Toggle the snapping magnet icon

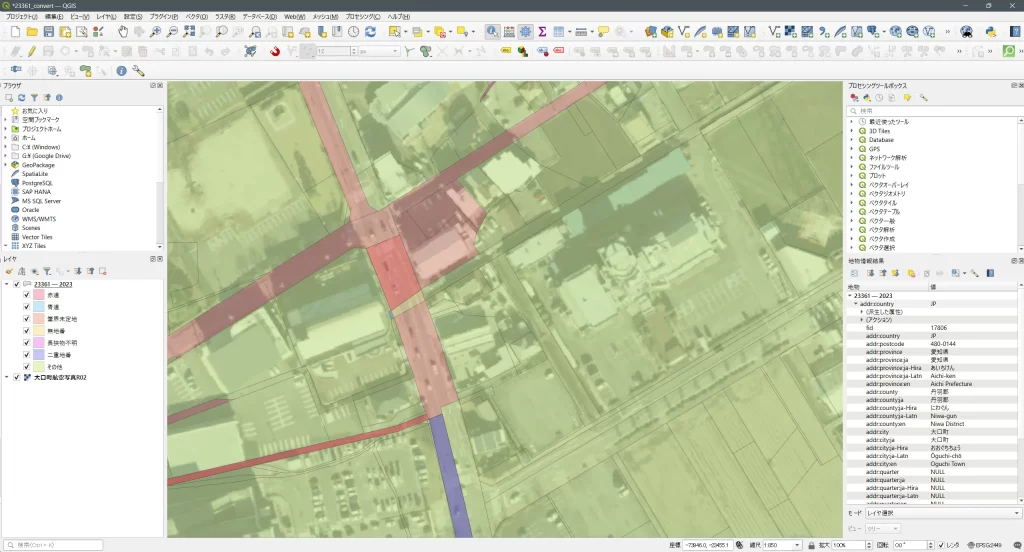click(275, 51)
